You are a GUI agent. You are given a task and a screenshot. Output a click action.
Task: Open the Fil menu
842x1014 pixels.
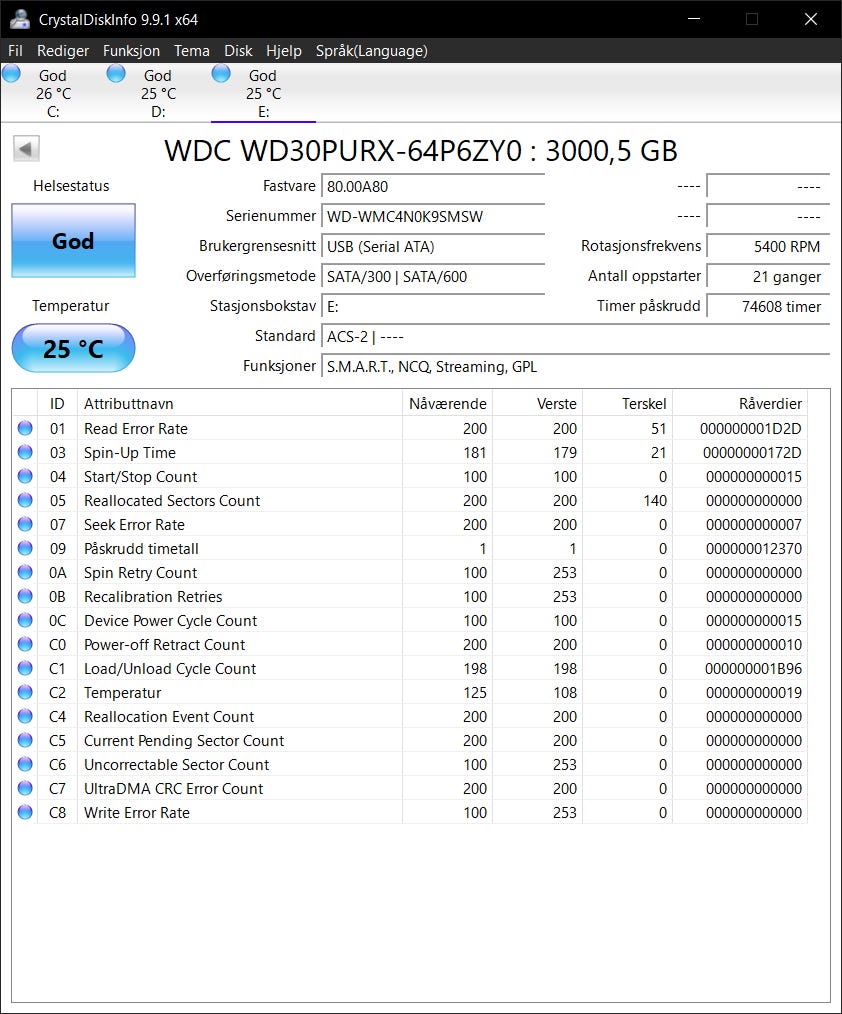(15, 50)
